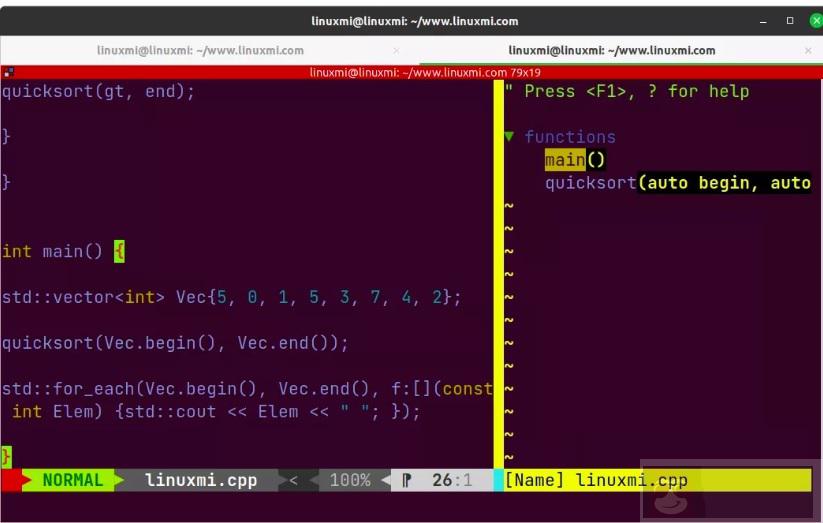Click the 100% scroll percentage indicator
This screenshot has width=823, height=523.
click(350, 480)
